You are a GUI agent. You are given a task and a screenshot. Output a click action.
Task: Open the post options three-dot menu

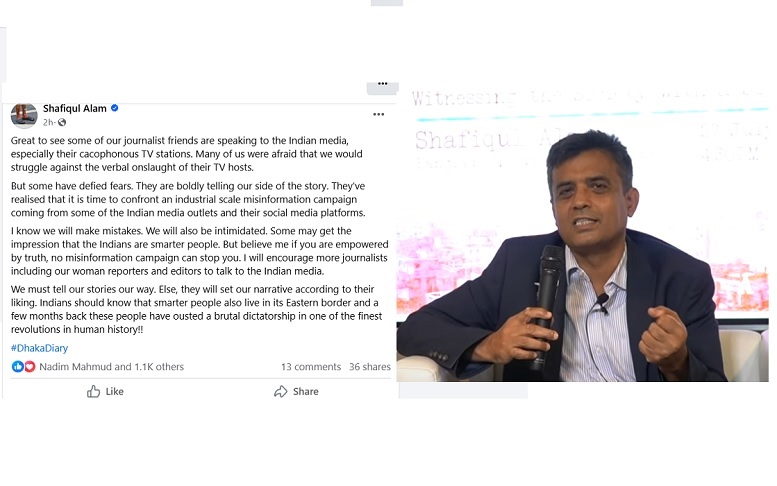[379, 114]
